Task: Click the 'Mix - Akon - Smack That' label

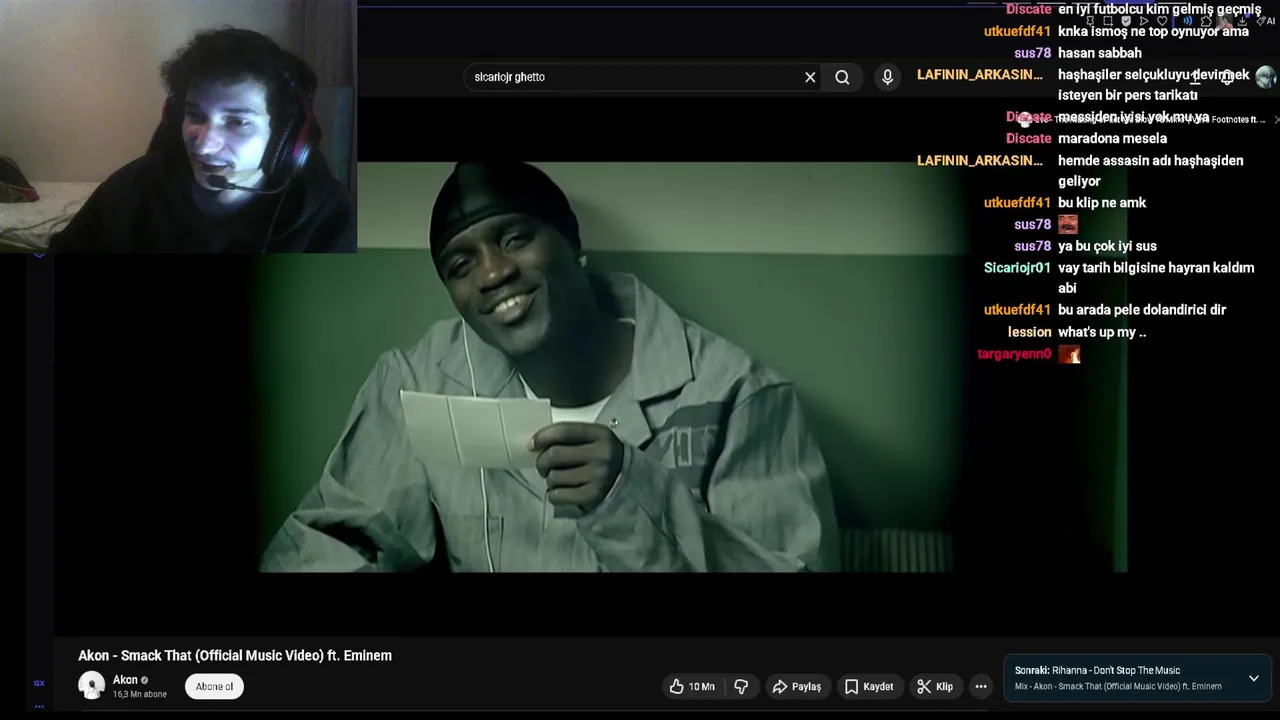Action: [1118, 686]
